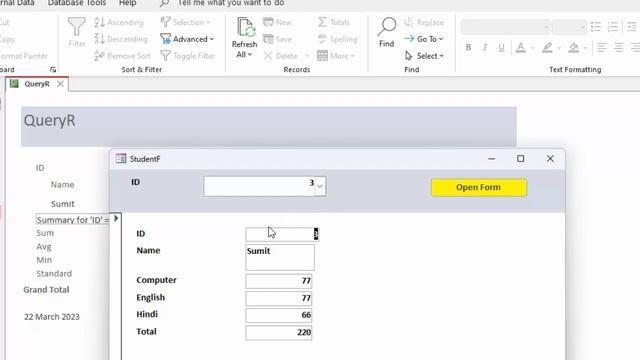Click '22 March 2023' date in report
This screenshot has width=640, height=360.
(52, 317)
